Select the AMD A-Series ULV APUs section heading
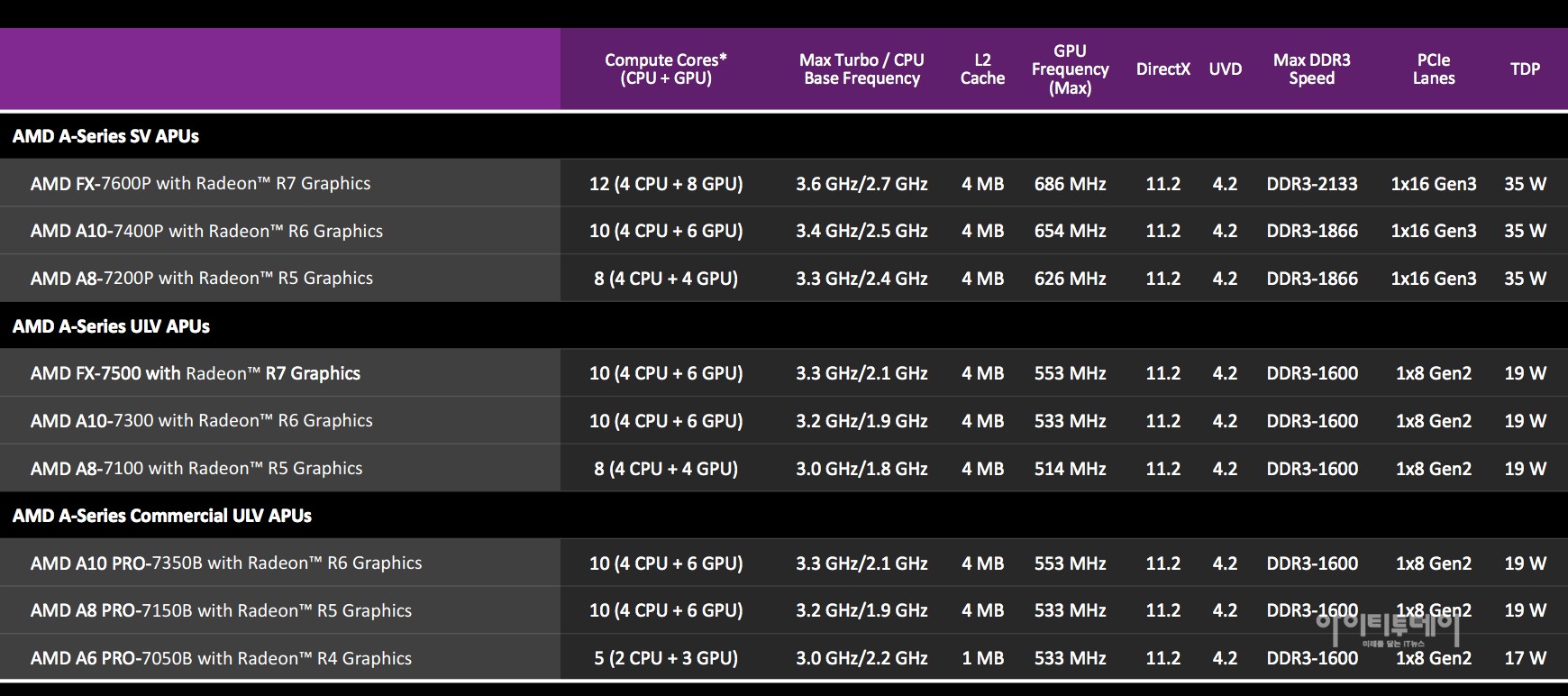 click(111, 326)
